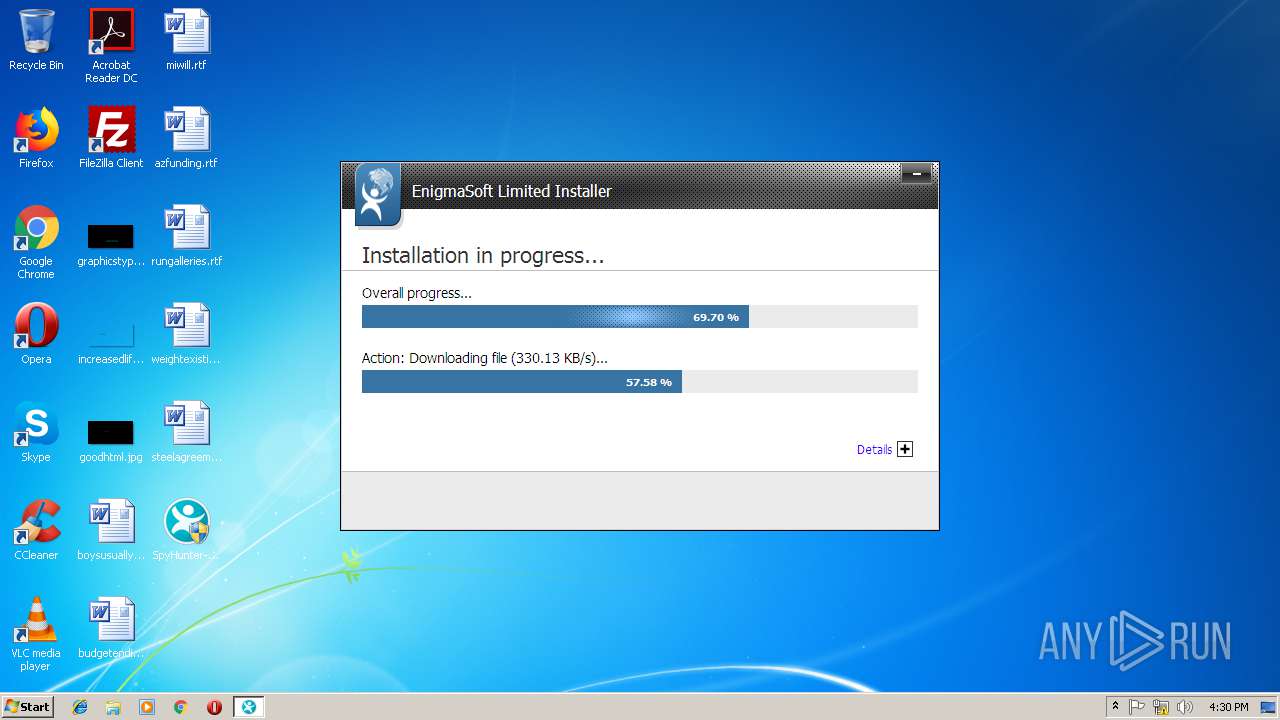1280x720 pixels.
Task: Select azfunding.rtf file icon
Action: tap(186, 138)
